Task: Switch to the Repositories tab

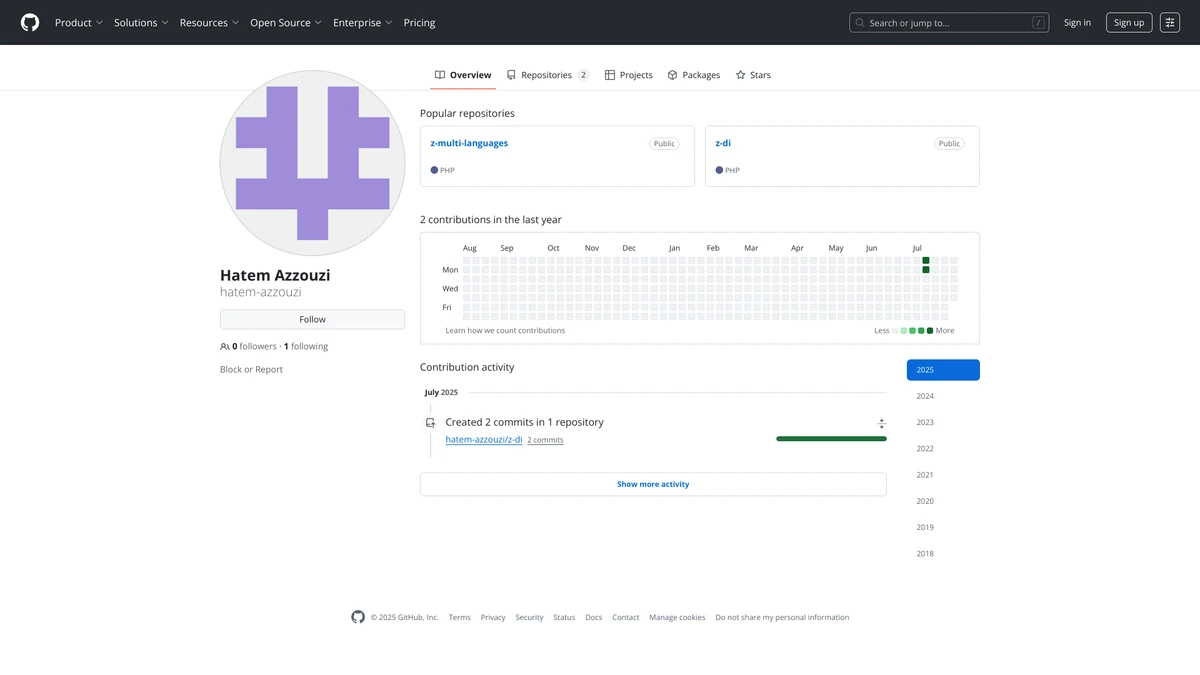Action: coord(547,75)
